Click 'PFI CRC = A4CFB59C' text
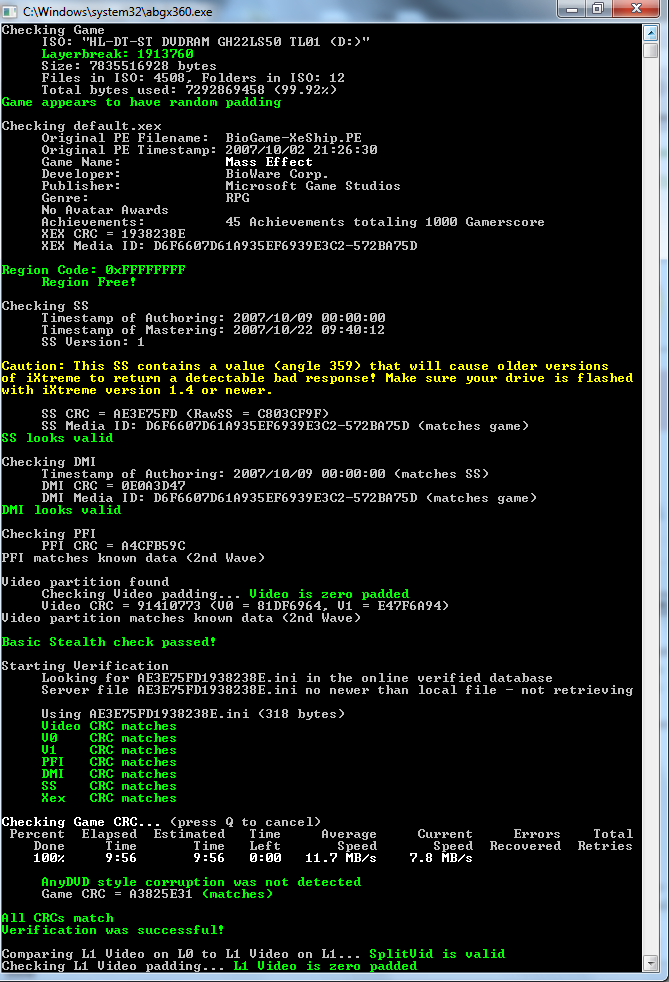This screenshot has width=669, height=982. tap(113, 545)
